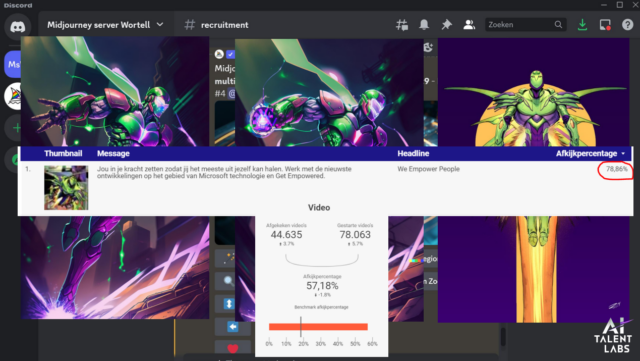The image size is (640, 361).
Task: Show pinned messages pin icon
Action: pyautogui.click(x=447, y=25)
